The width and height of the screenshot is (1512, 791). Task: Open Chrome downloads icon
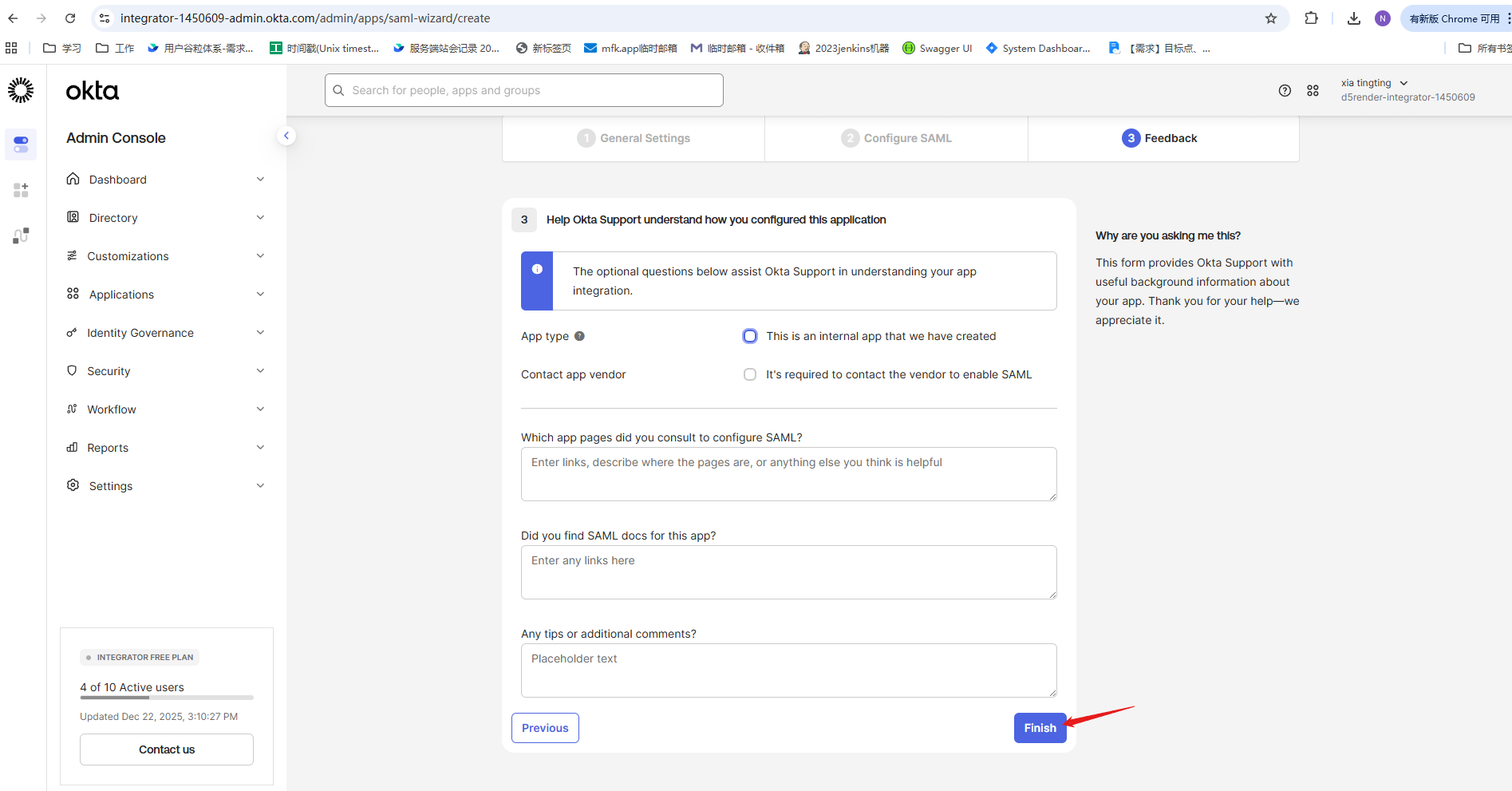1354,18
